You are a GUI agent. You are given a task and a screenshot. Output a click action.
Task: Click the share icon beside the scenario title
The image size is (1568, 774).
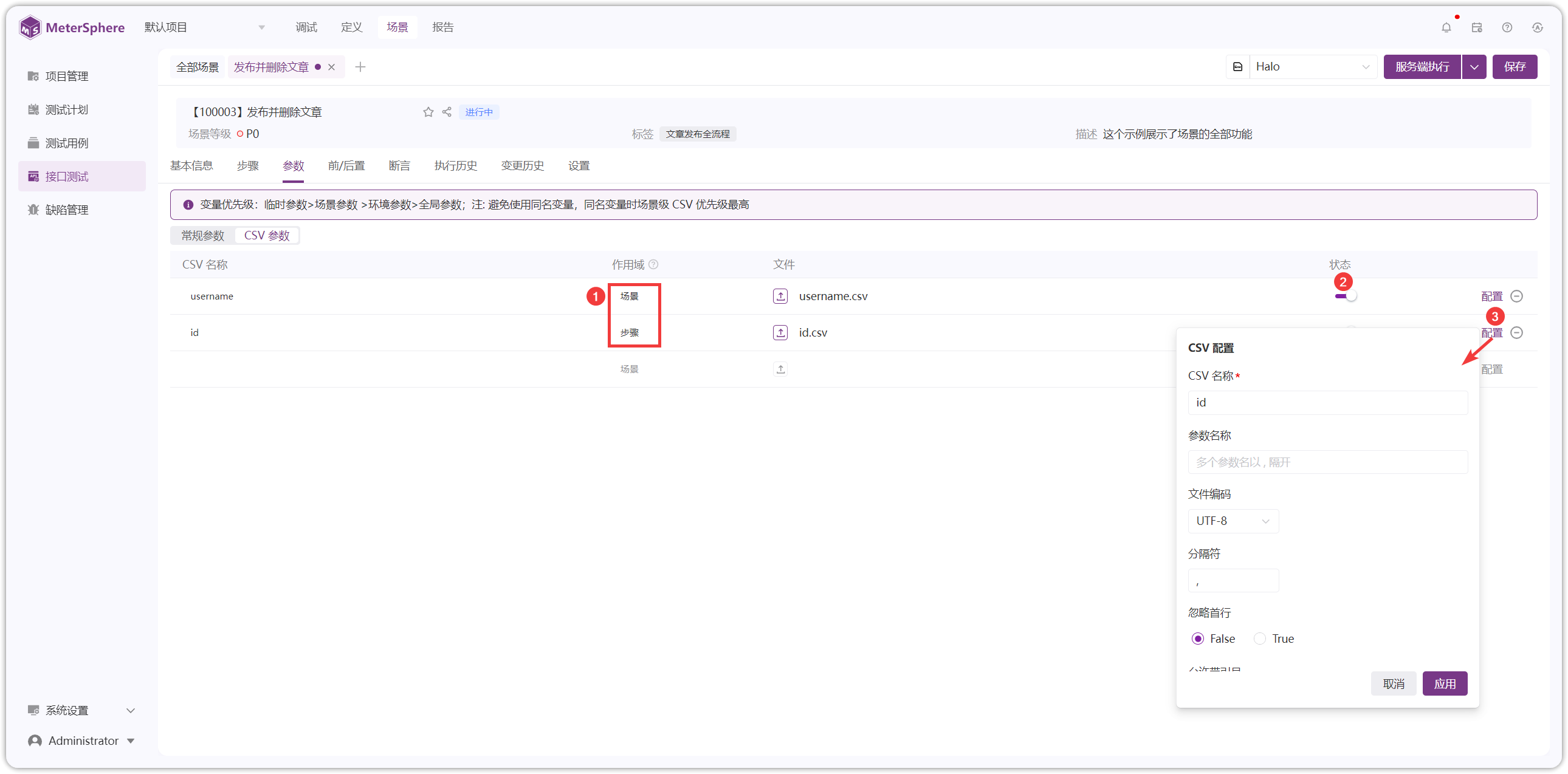(x=447, y=112)
